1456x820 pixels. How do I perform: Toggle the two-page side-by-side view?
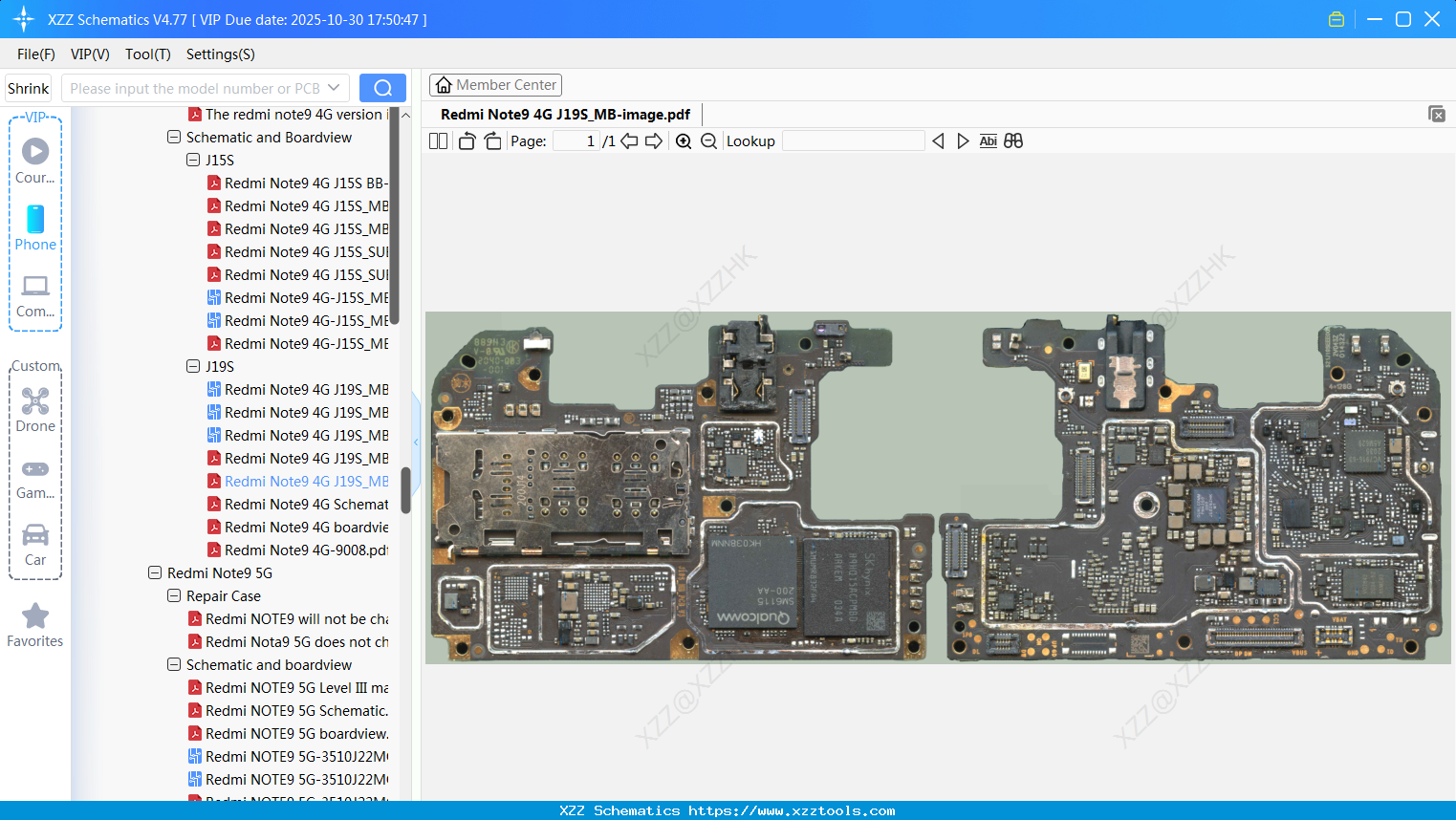(x=439, y=141)
